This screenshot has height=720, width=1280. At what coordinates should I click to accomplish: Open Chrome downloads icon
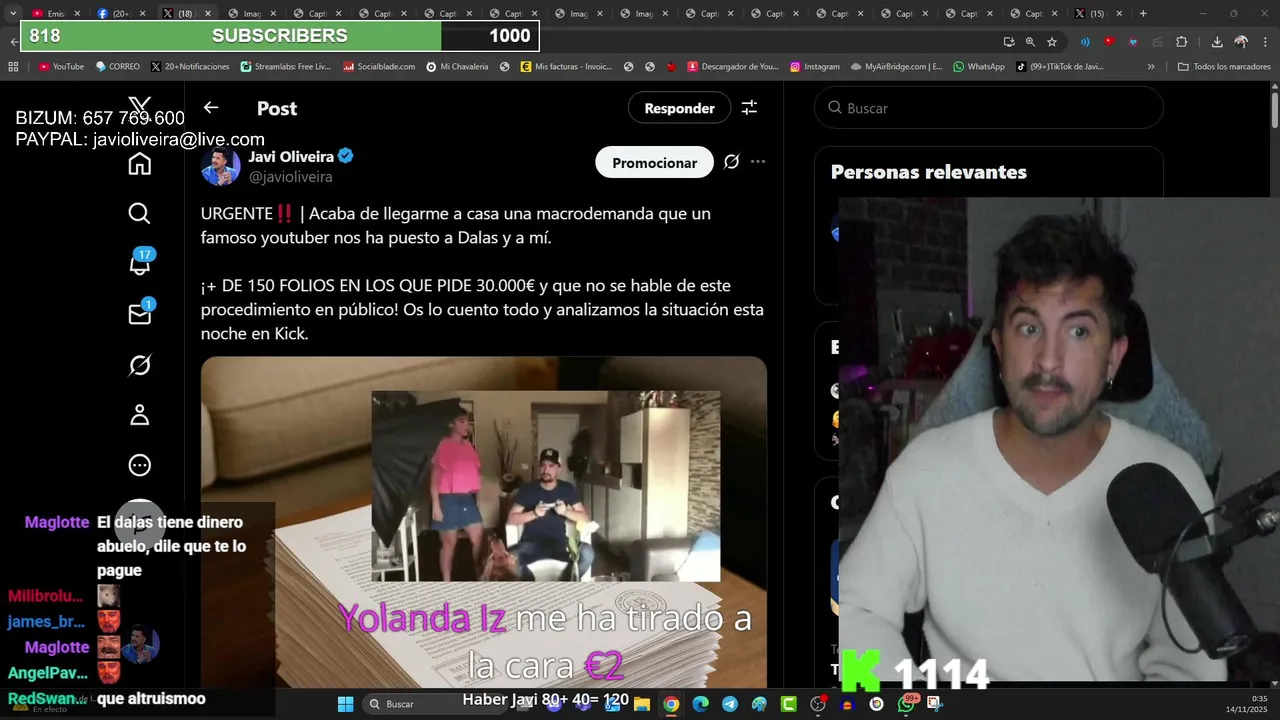tap(1217, 42)
